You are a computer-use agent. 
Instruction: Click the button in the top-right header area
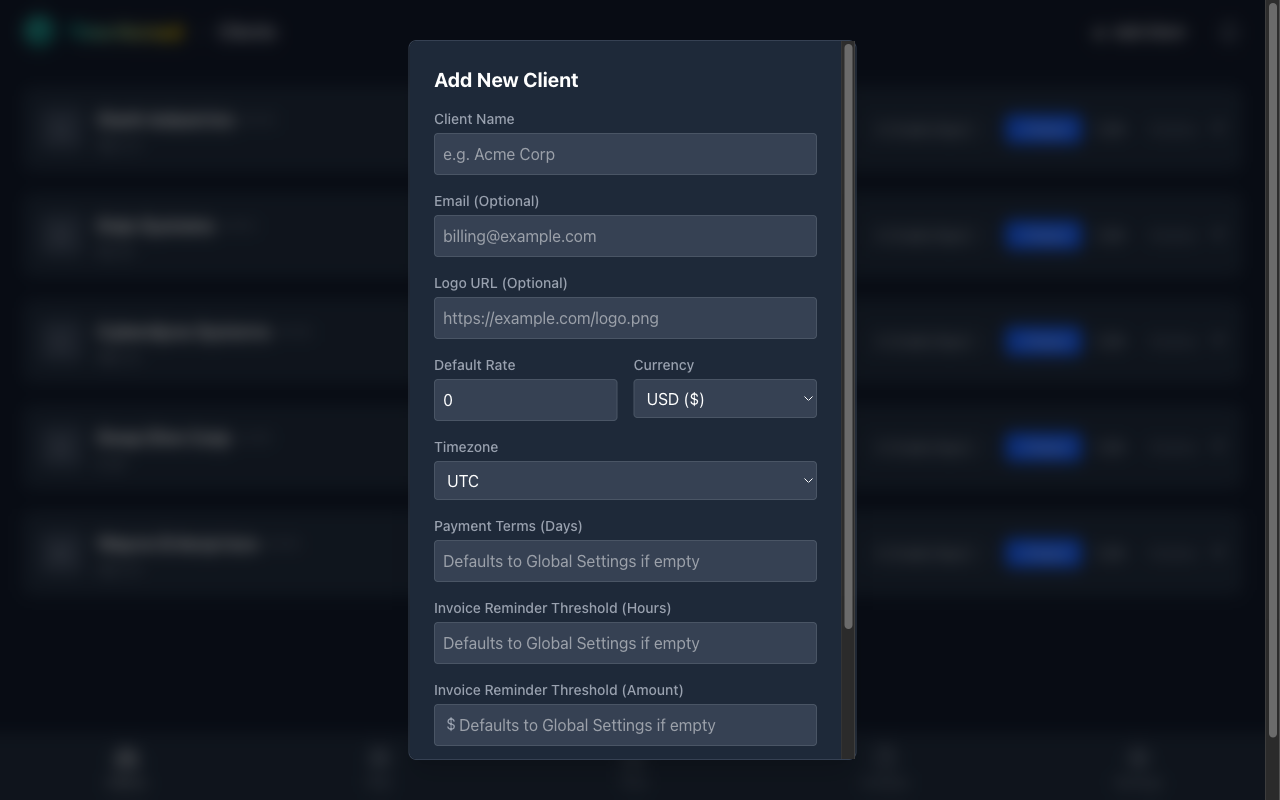tap(1138, 31)
